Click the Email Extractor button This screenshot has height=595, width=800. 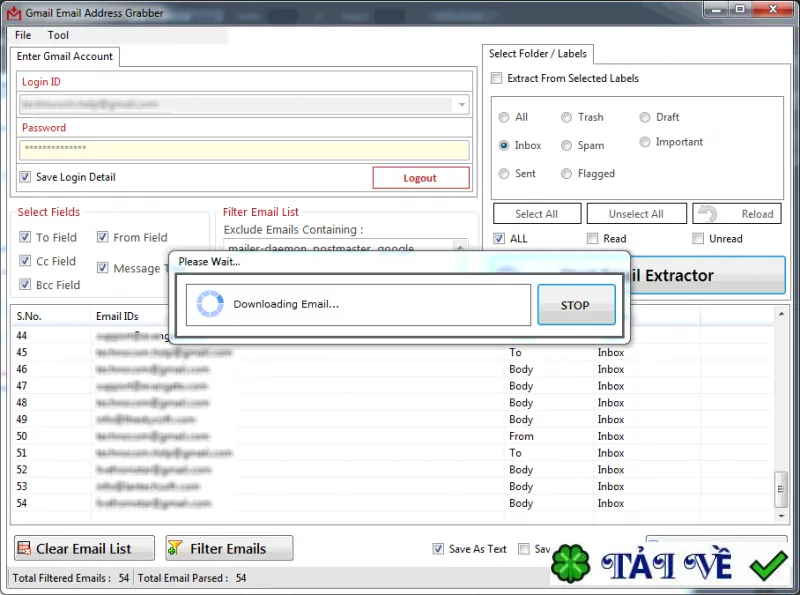pyautogui.click(x=708, y=276)
